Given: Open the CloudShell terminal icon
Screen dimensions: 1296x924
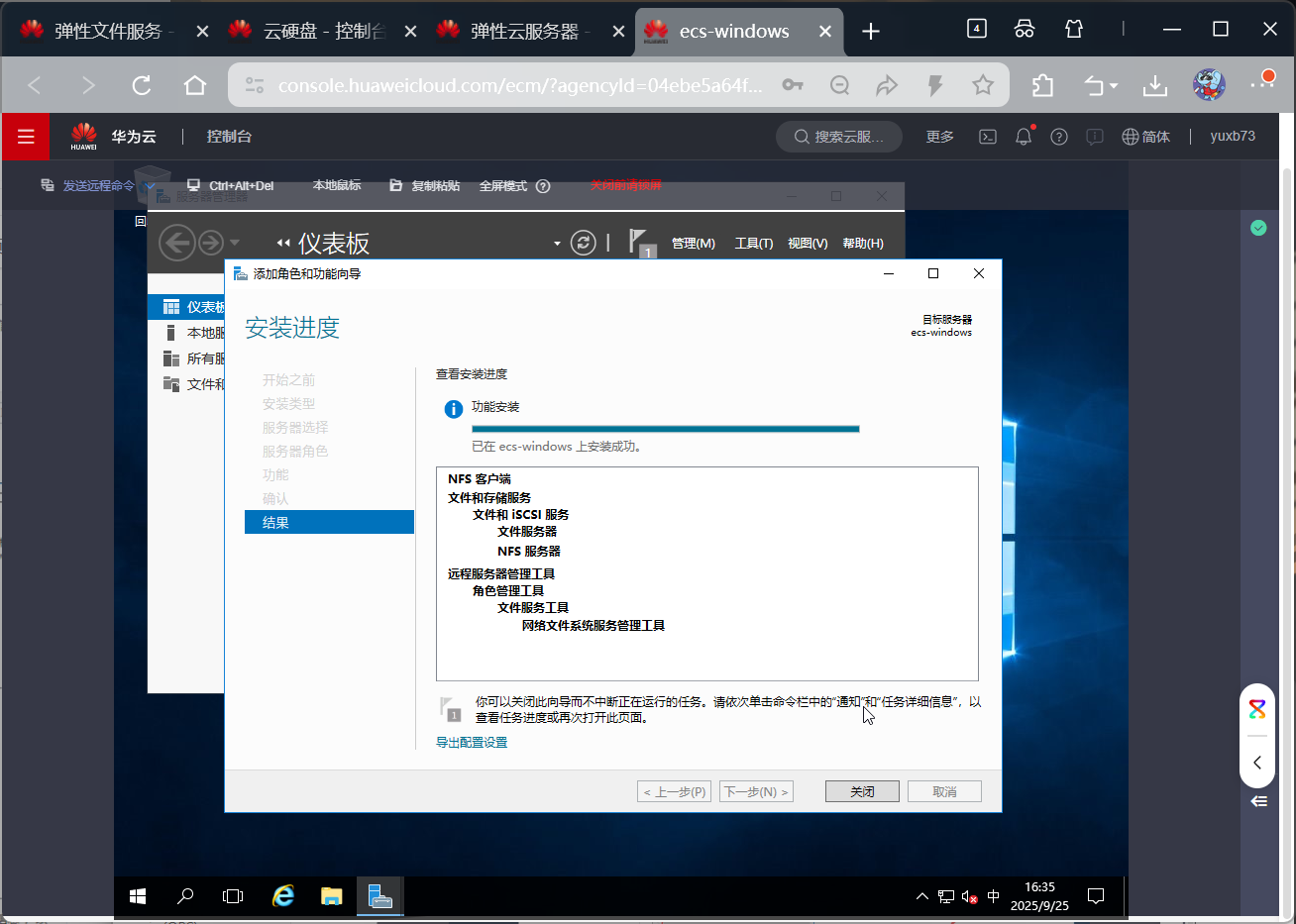Looking at the screenshot, I should (x=988, y=137).
